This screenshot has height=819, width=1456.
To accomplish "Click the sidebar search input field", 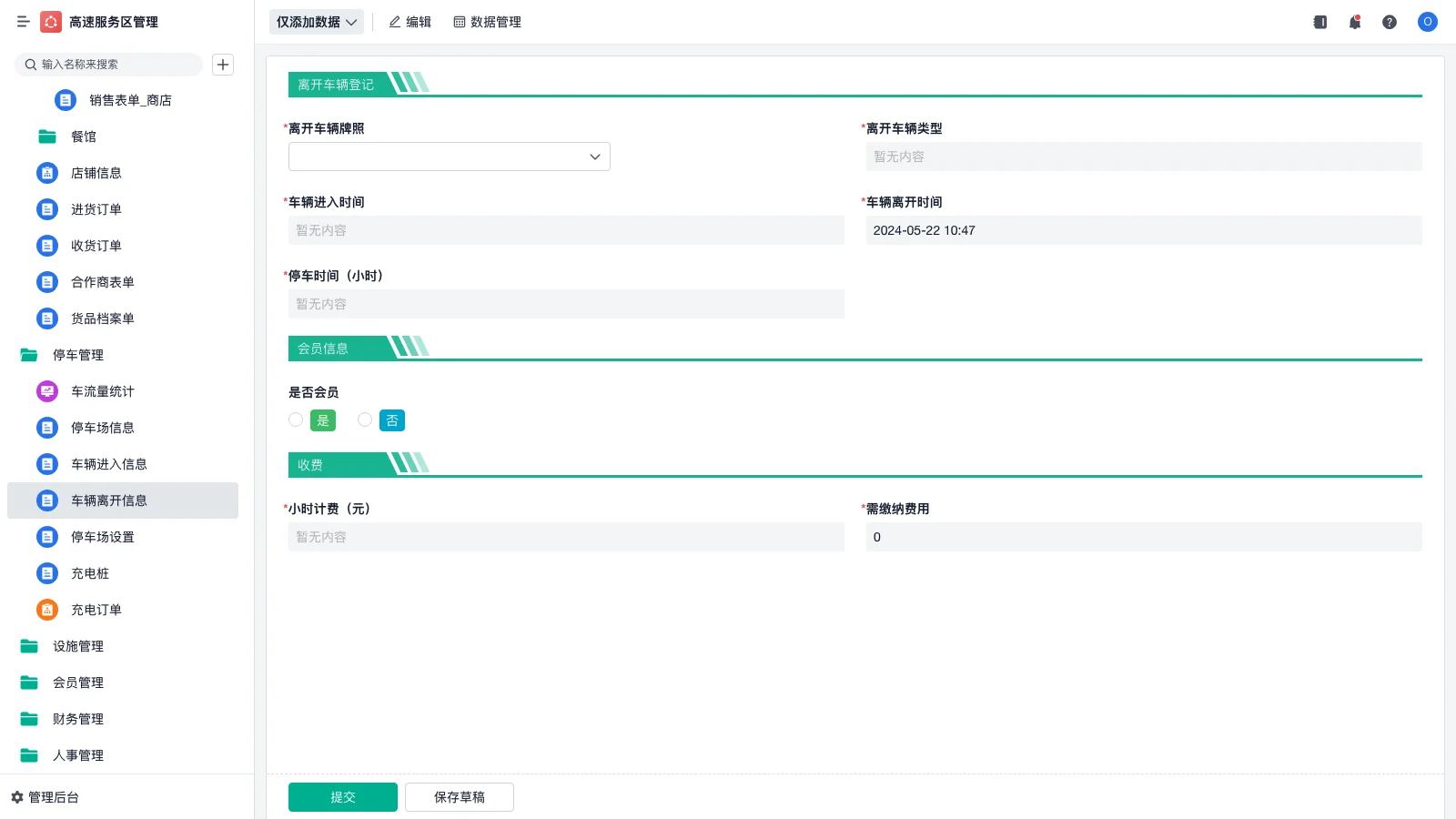I will point(109,65).
